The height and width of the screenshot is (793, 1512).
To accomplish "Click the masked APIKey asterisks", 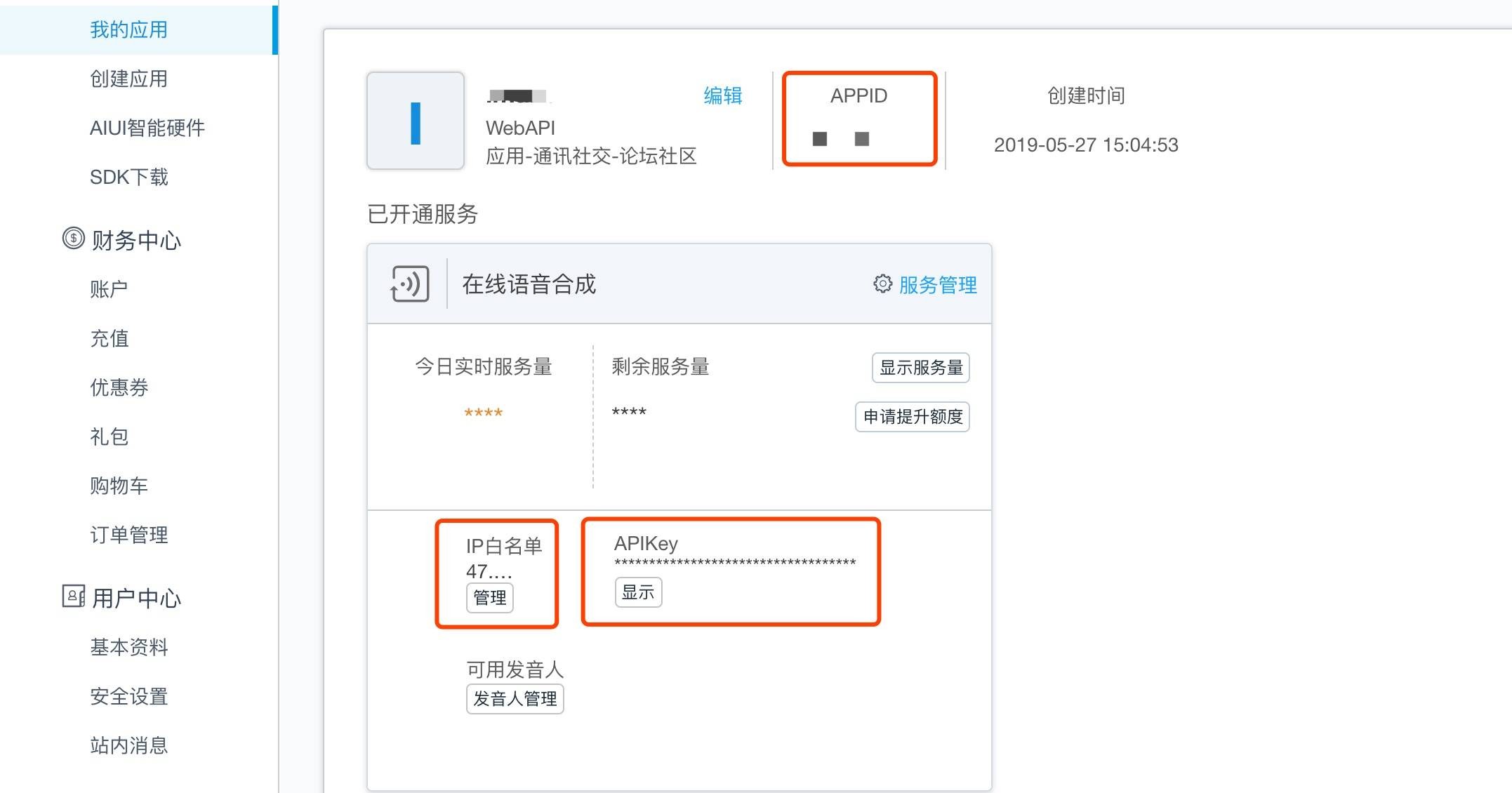I will [x=735, y=563].
